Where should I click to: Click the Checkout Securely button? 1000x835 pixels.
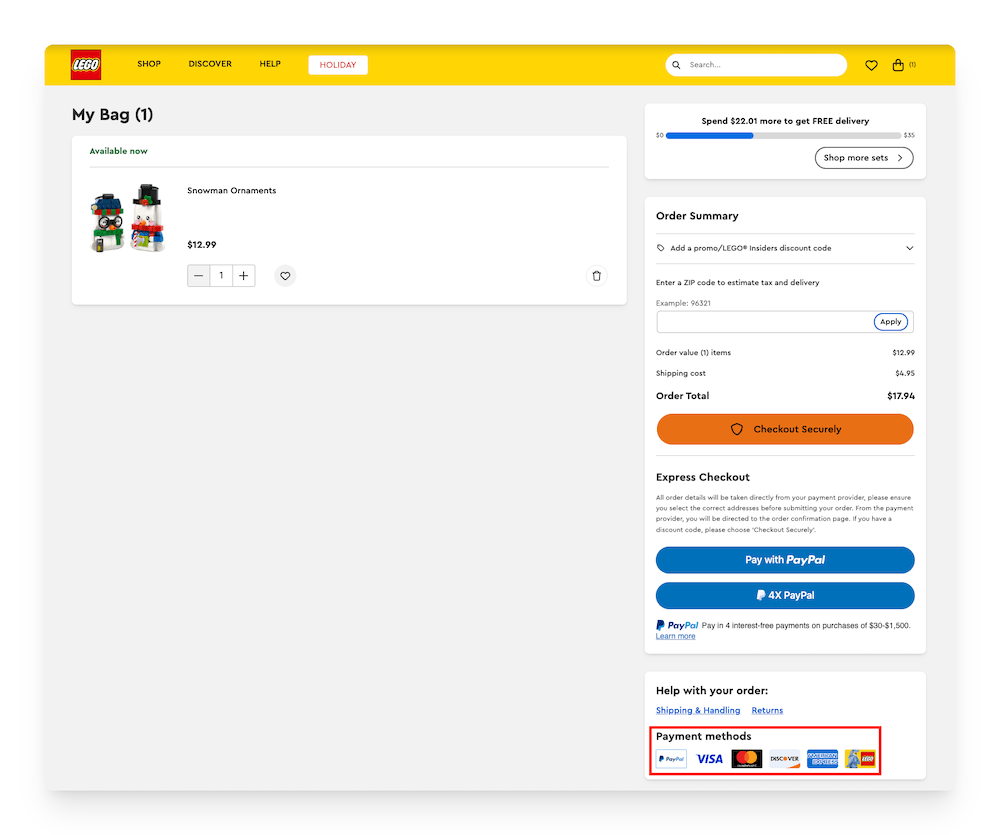click(x=784, y=429)
